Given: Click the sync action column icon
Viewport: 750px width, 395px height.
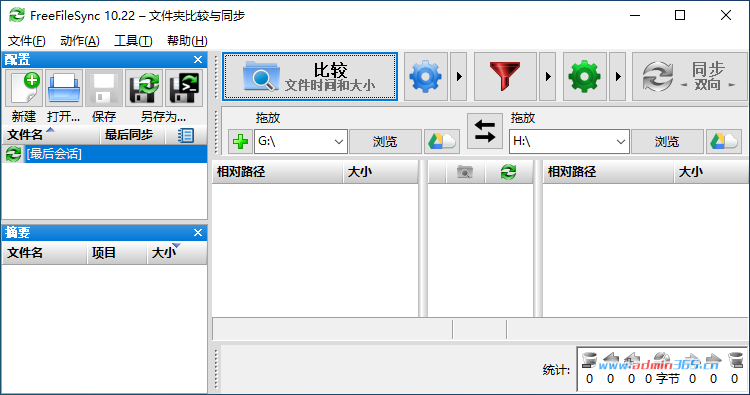Looking at the screenshot, I should pos(508,172).
